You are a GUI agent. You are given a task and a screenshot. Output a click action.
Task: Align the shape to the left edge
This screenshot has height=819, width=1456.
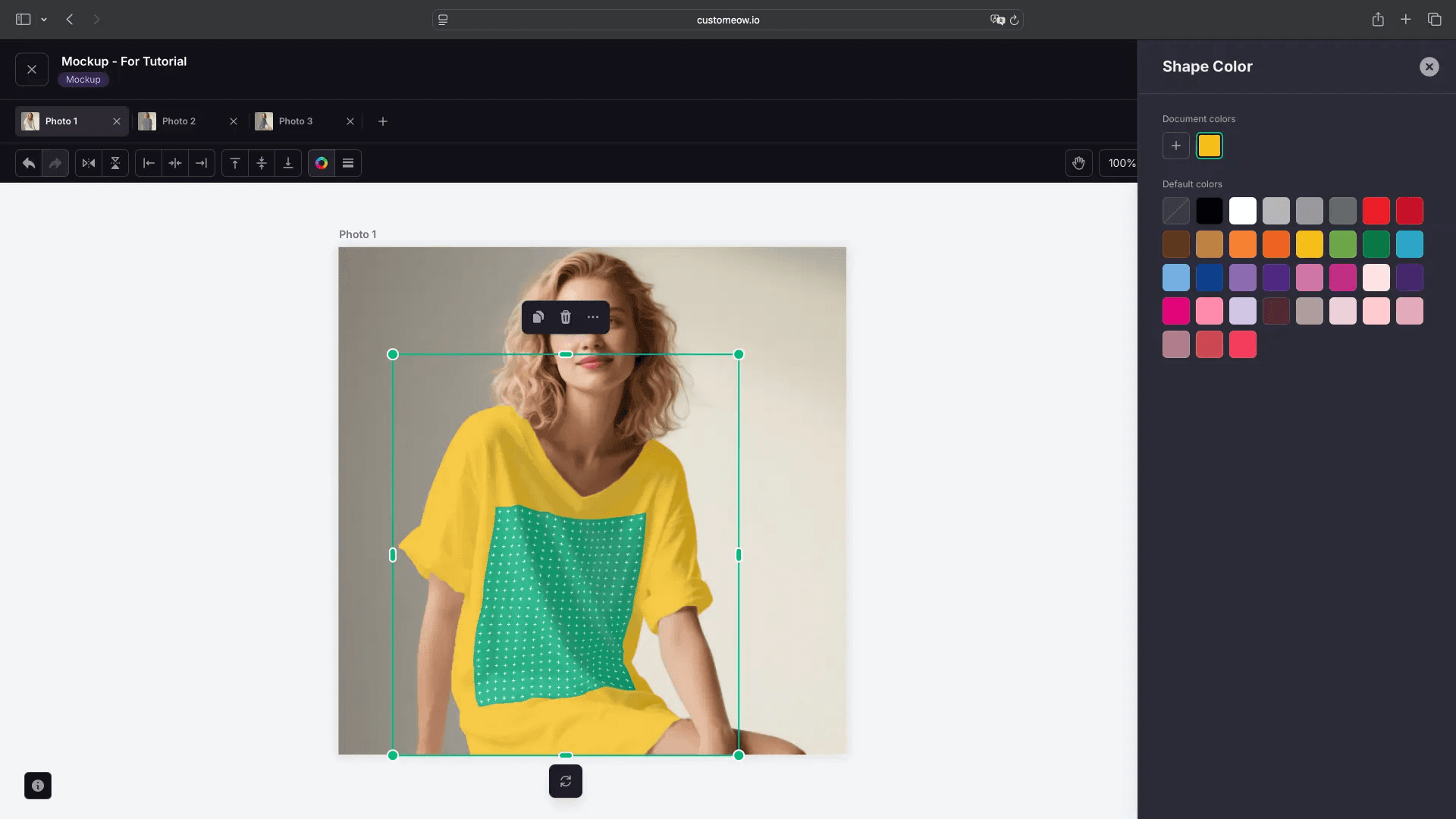click(x=149, y=163)
